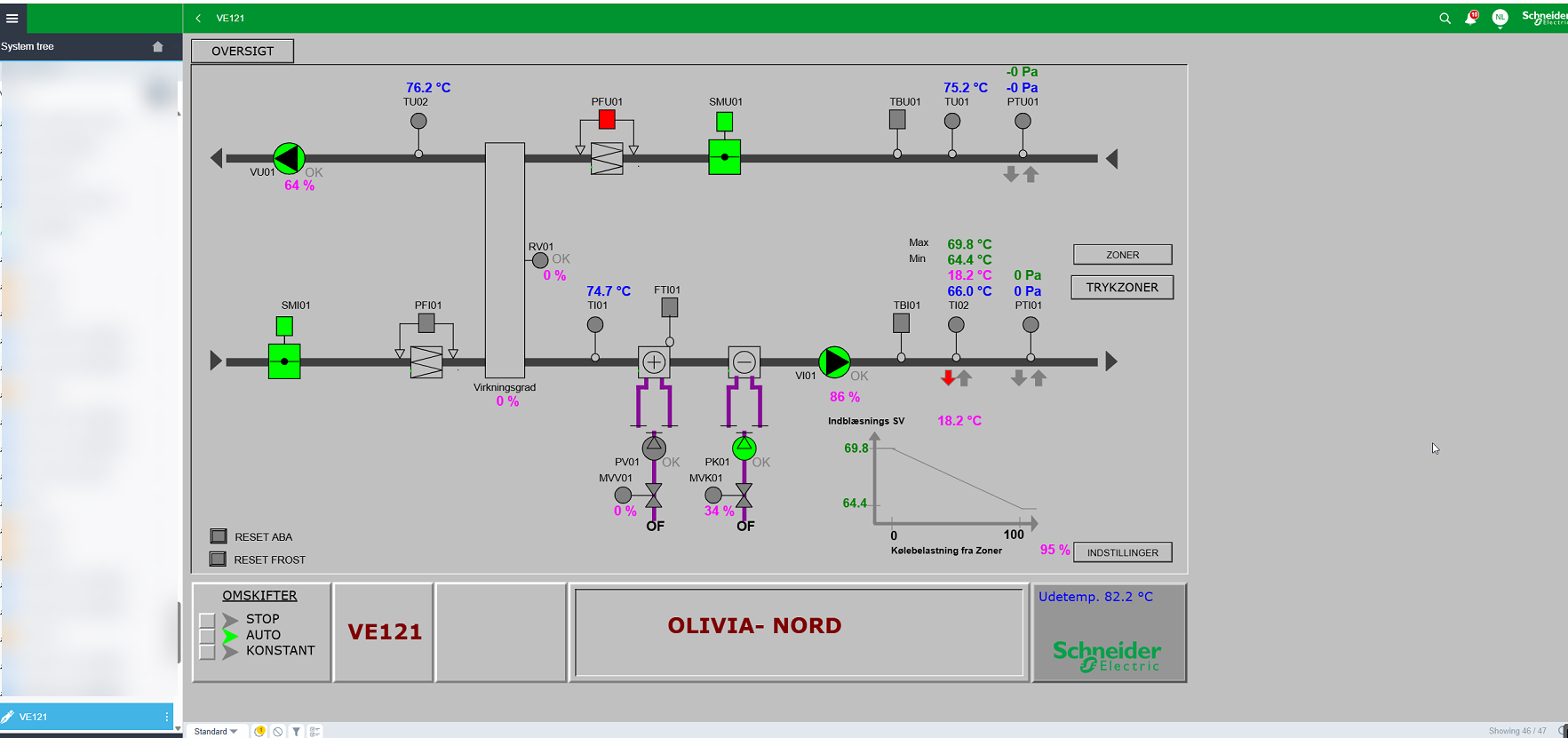Click the 34 % MVK01 valve value
This screenshot has width=1568, height=738.
tap(720, 512)
